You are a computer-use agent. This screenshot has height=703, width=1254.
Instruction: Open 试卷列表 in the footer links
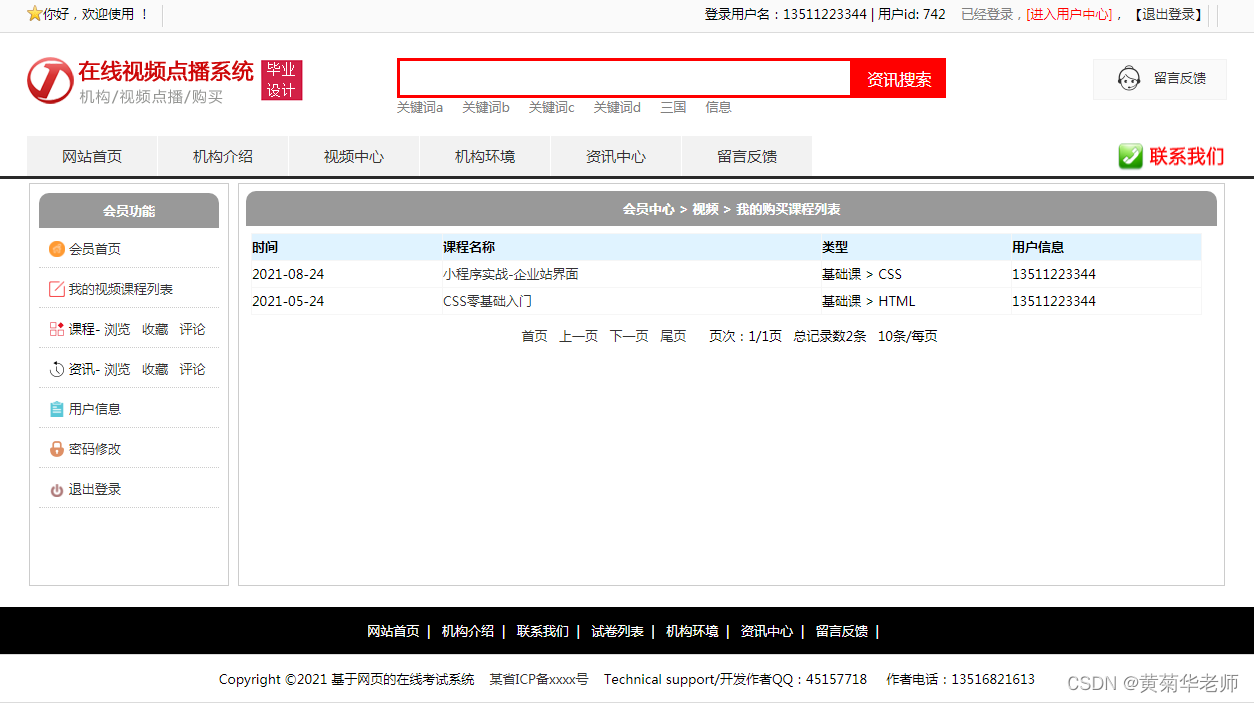coord(617,631)
